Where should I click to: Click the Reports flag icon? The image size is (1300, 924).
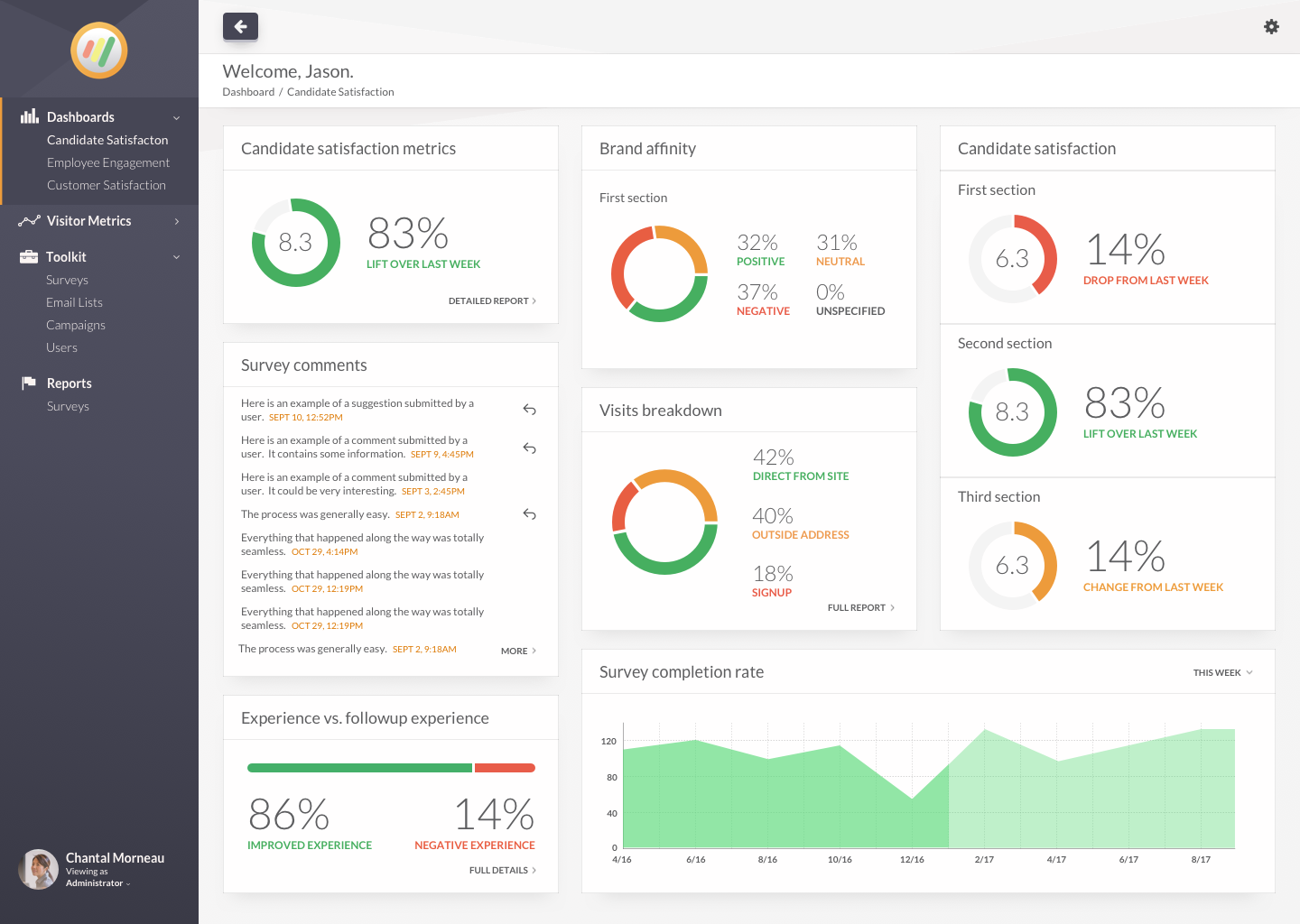click(29, 383)
